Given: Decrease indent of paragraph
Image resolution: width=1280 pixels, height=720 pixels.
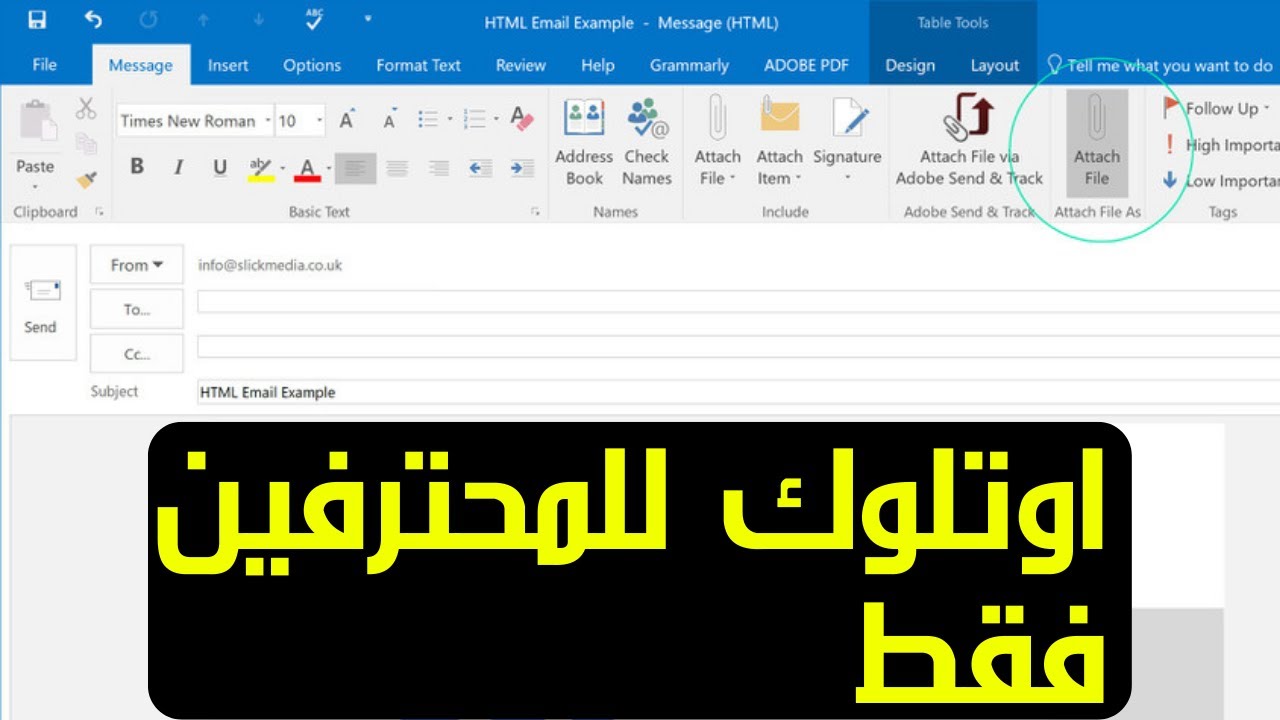Looking at the screenshot, I should coord(480,168).
